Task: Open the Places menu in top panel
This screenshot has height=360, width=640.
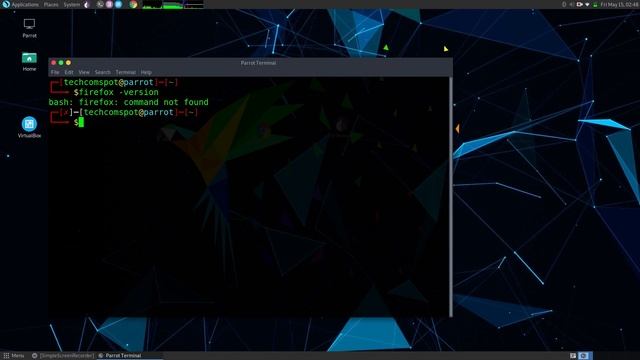Action: pyautogui.click(x=51, y=4)
